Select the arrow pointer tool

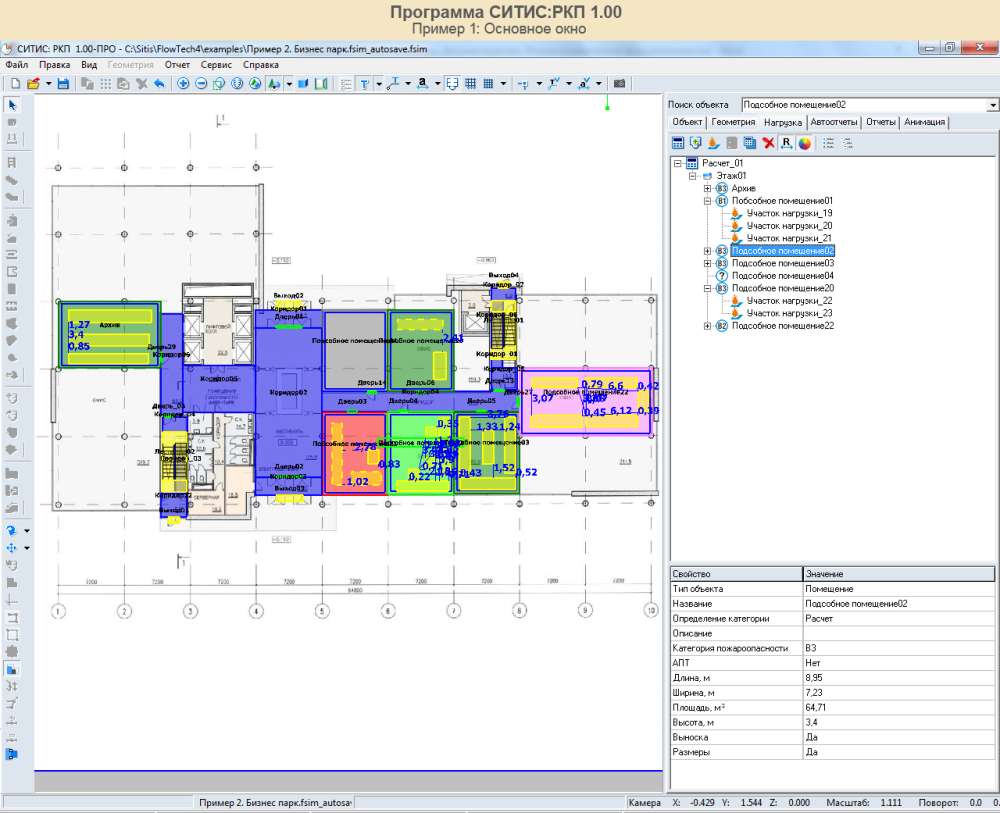[13, 105]
